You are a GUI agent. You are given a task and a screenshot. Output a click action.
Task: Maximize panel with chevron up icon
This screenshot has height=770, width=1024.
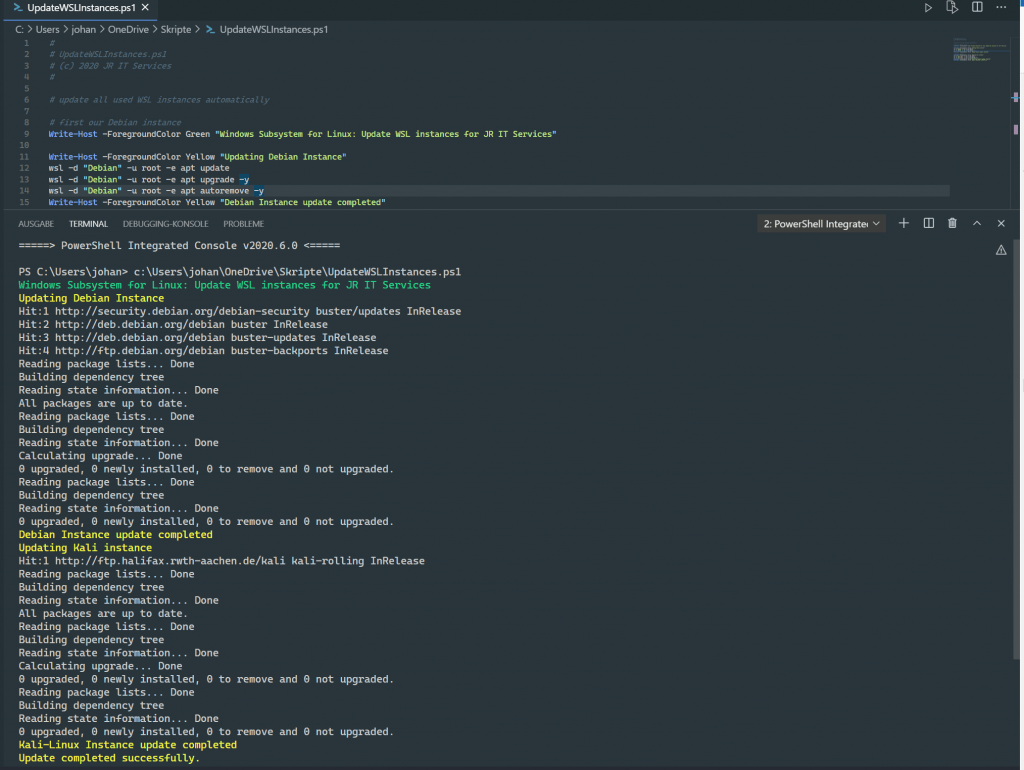pos(977,223)
